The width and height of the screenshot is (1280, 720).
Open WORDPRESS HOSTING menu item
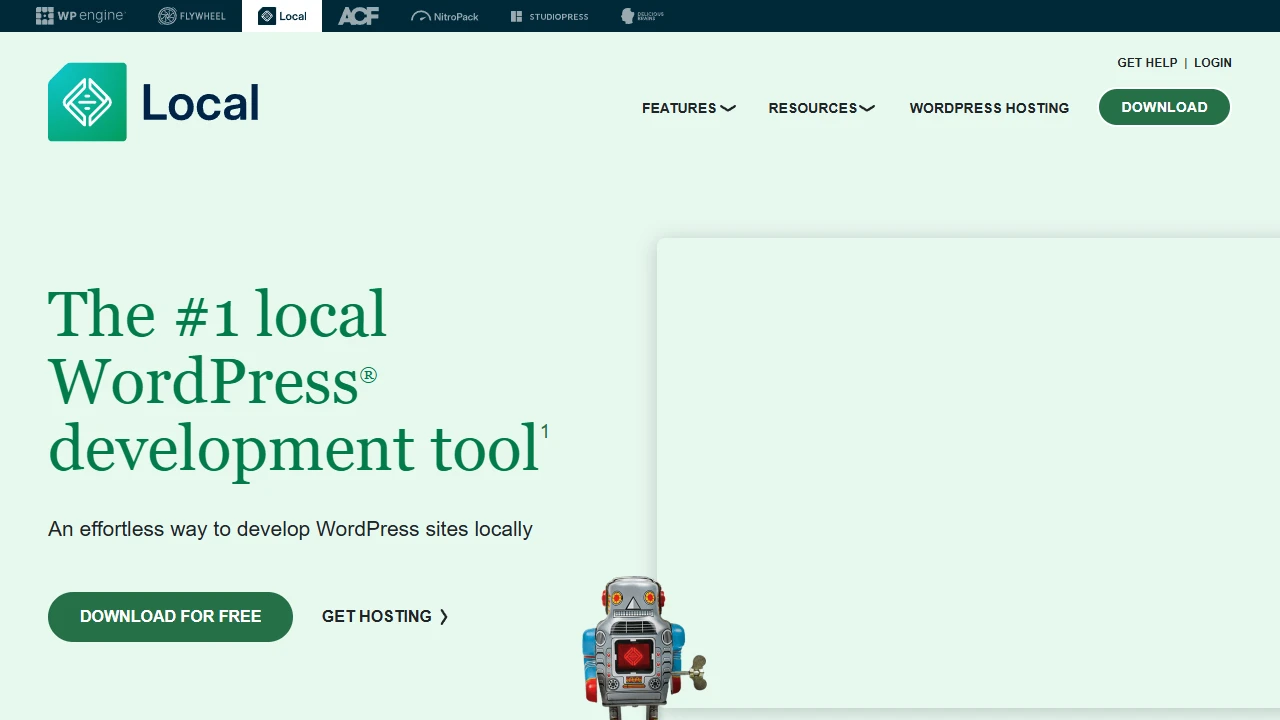click(x=989, y=108)
